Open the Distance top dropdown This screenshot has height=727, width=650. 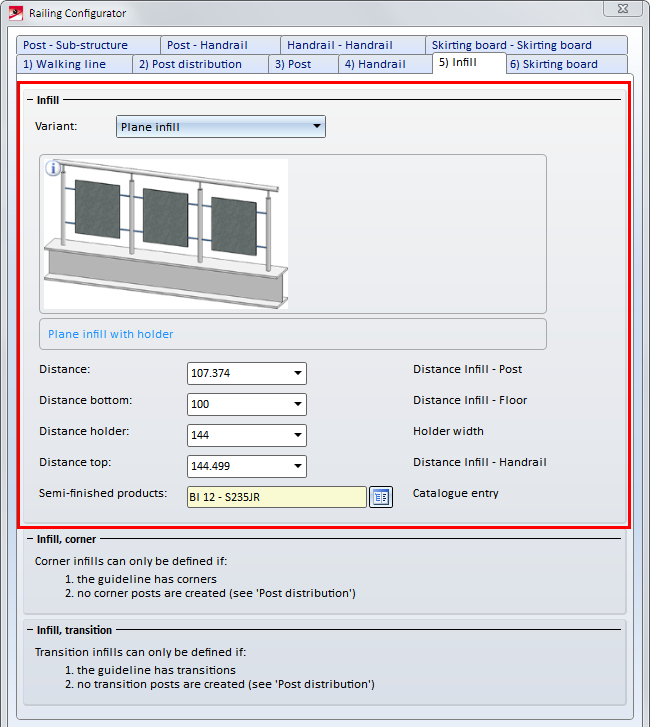click(298, 466)
